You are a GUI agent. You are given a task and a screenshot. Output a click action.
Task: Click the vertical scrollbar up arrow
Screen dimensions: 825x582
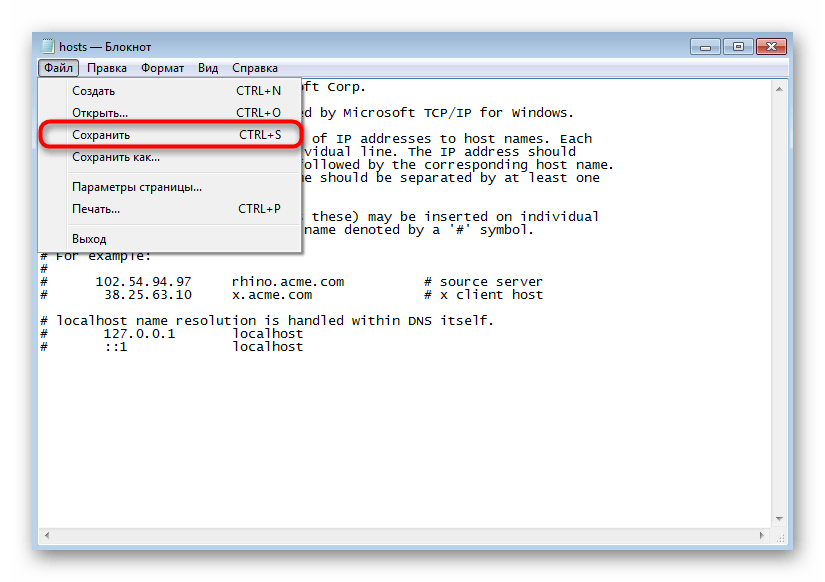[779, 89]
